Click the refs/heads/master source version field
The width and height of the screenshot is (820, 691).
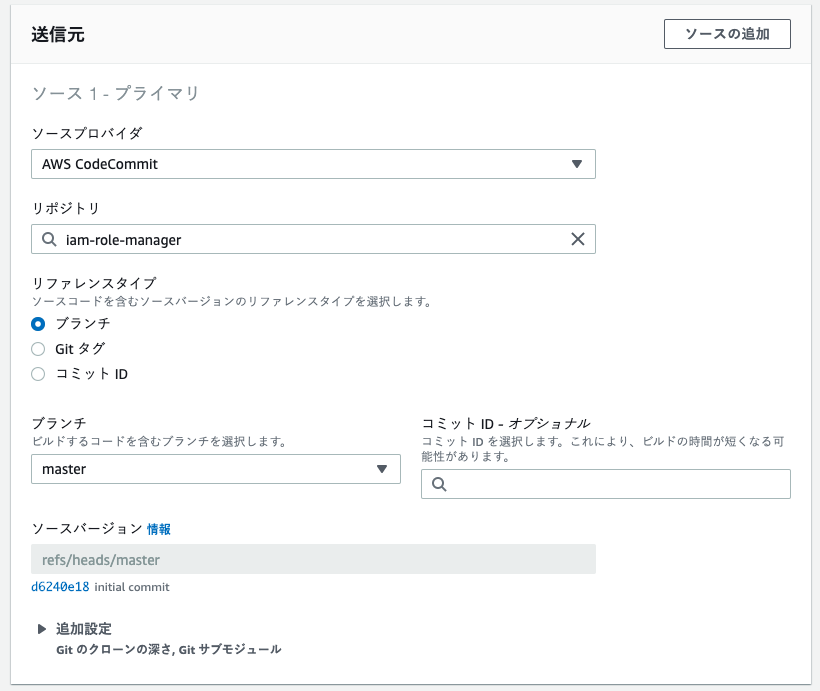[x=310, y=559]
